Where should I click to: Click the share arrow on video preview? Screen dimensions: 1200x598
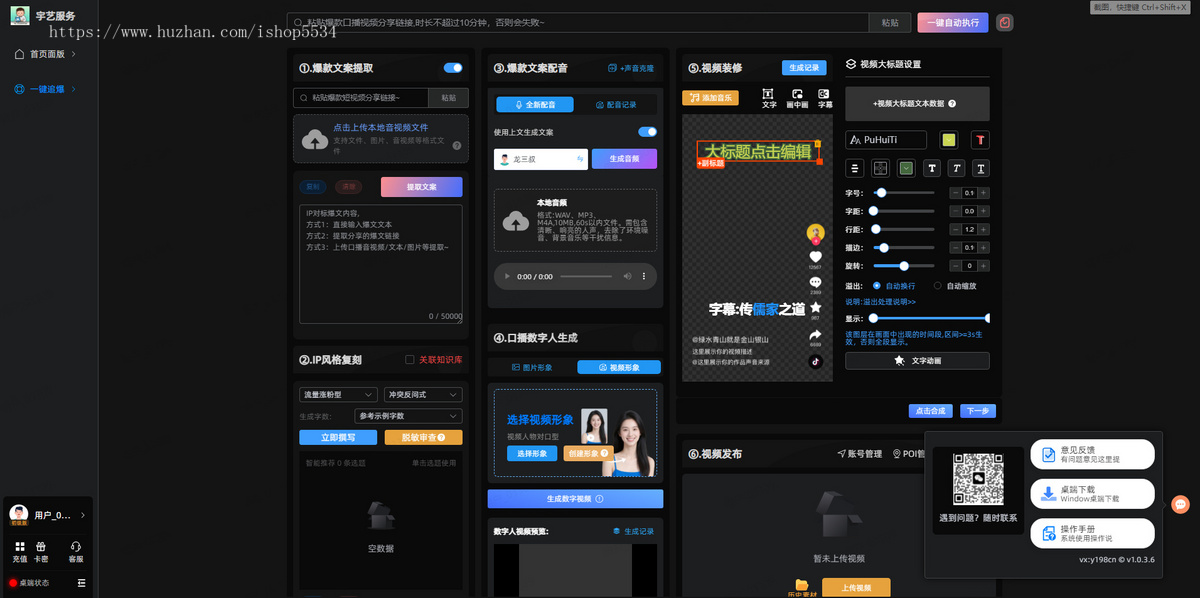click(x=815, y=335)
